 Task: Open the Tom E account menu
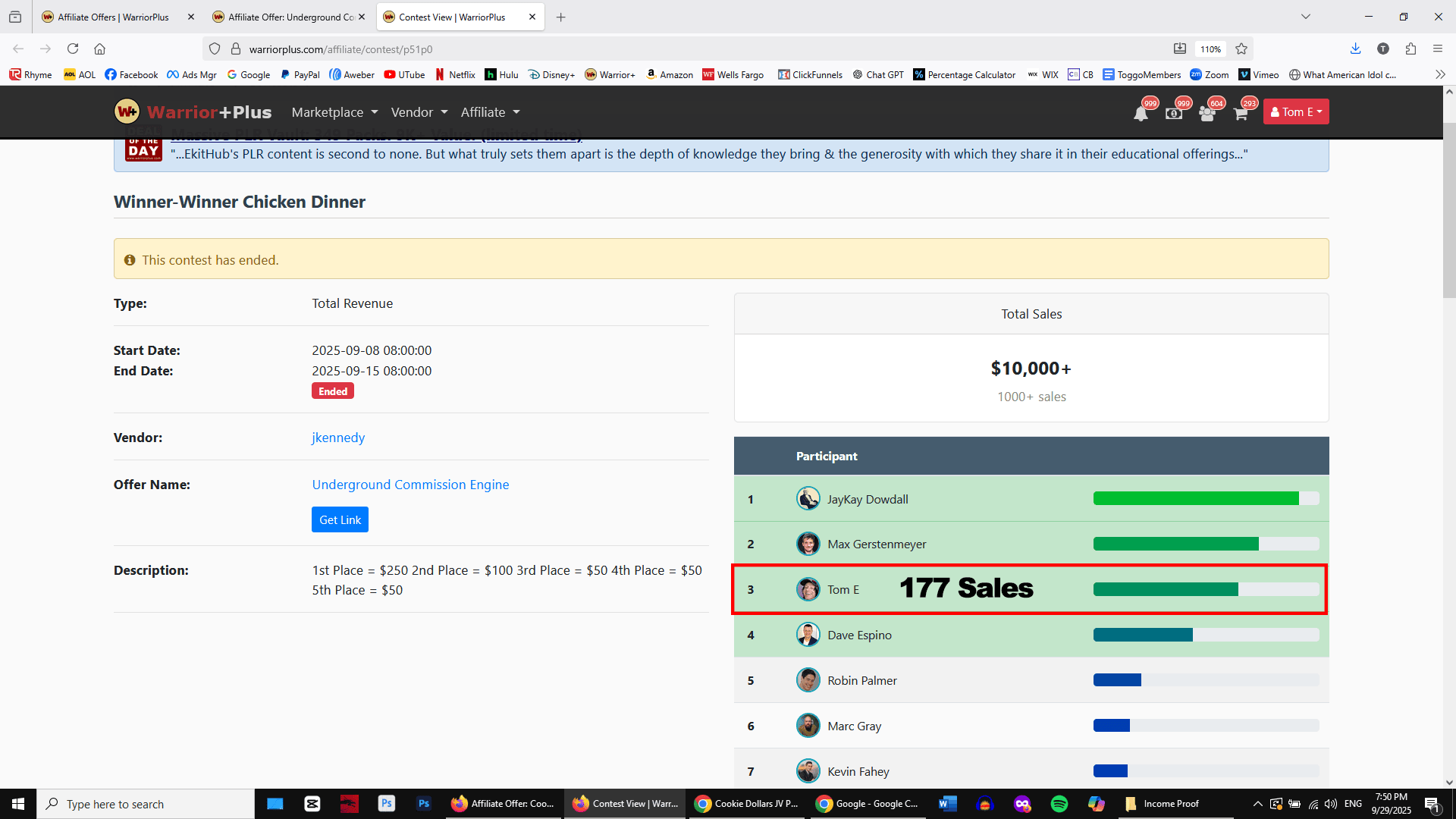tap(1295, 112)
